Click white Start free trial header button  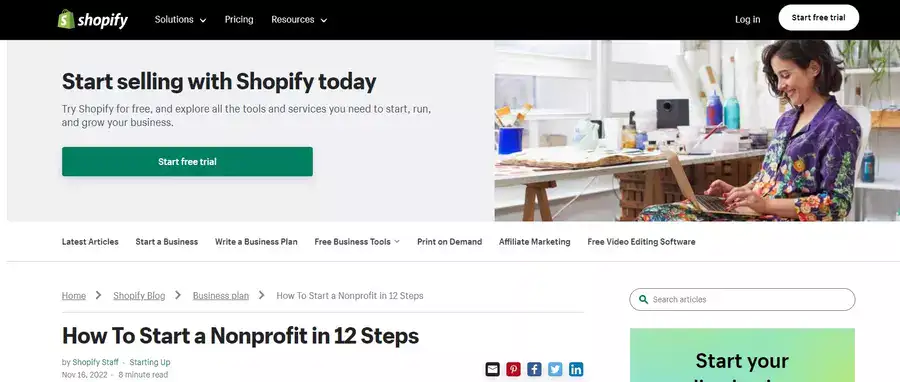click(x=818, y=18)
